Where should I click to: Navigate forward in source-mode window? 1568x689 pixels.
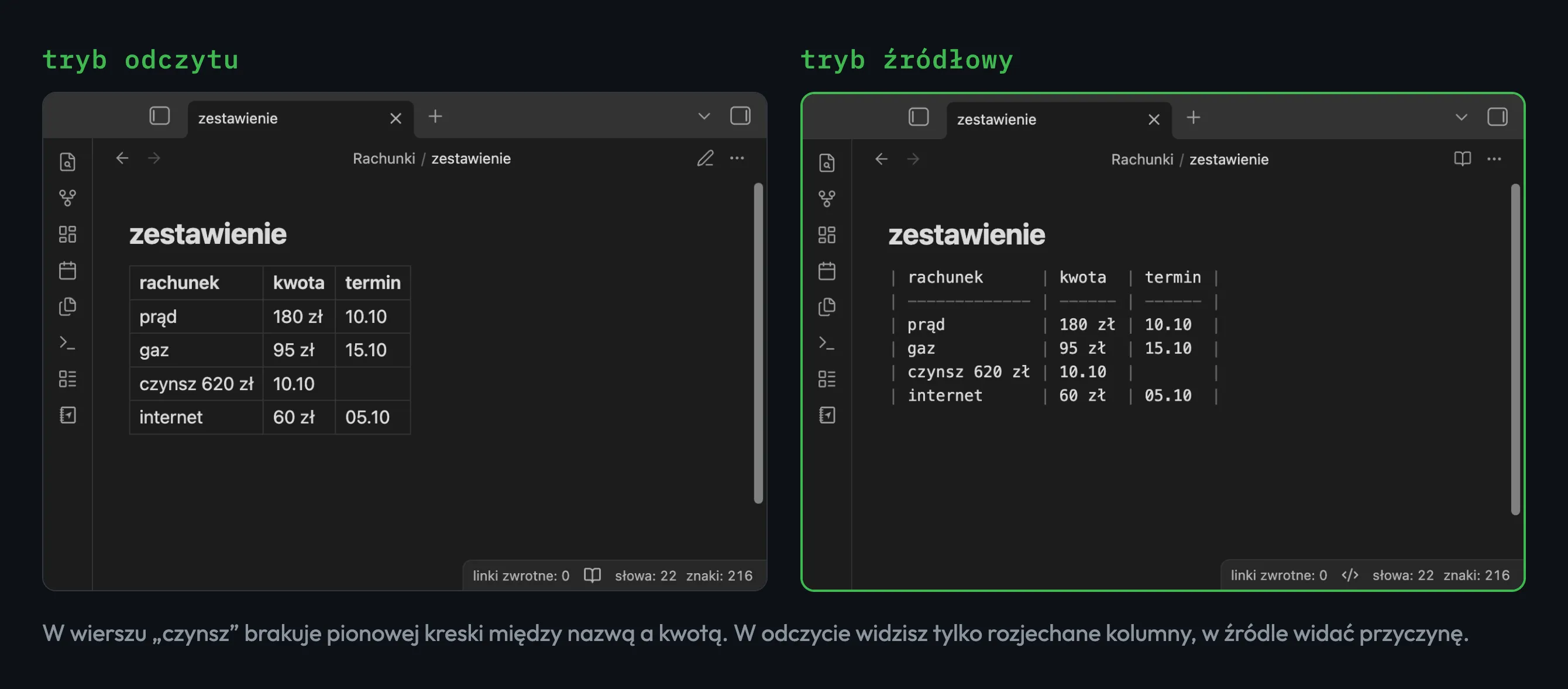pyautogui.click(x=913, y=159)
